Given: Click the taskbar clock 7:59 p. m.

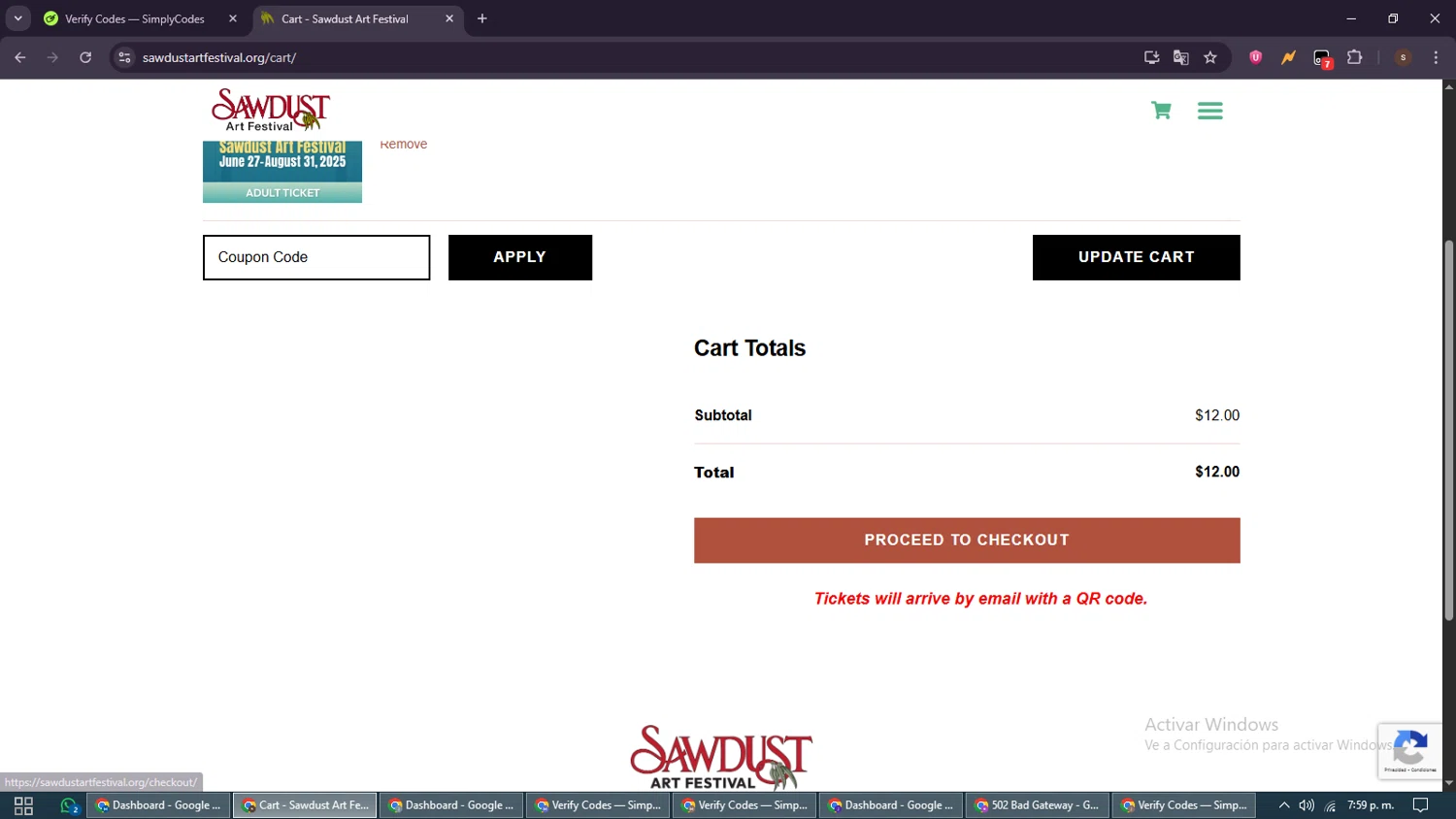Looking at the screenshot, I should pyautogui.click(x=1371, y=805).
